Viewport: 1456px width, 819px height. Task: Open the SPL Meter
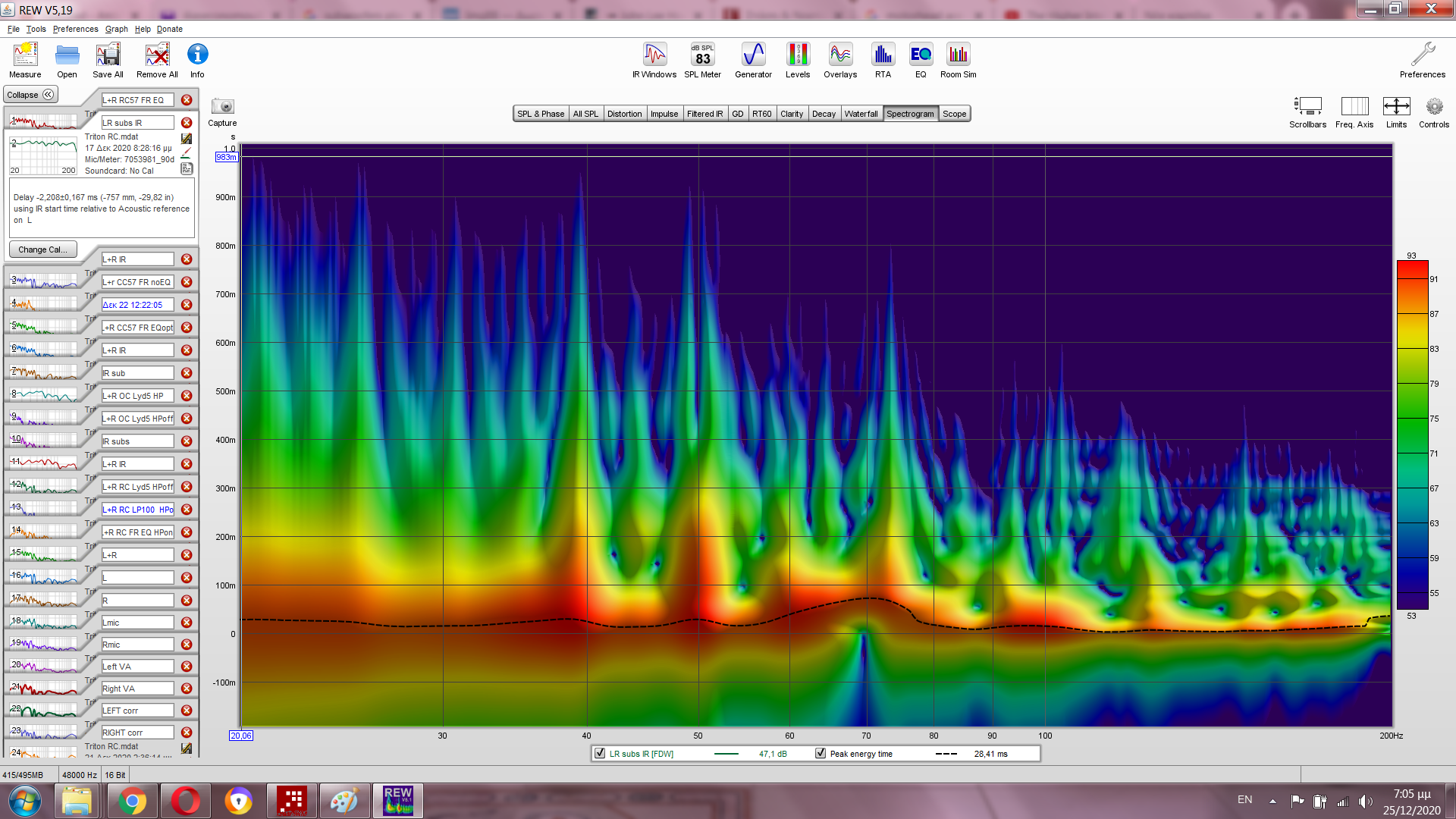point(702,55)
